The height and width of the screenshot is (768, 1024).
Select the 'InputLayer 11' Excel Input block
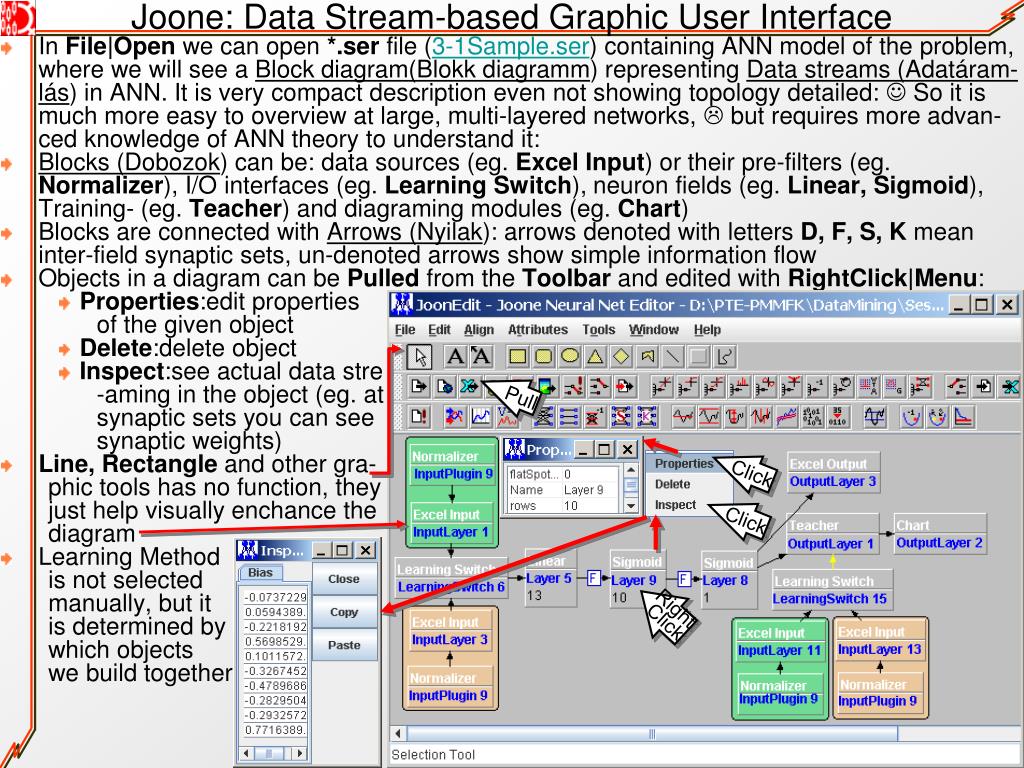[779, 642]
